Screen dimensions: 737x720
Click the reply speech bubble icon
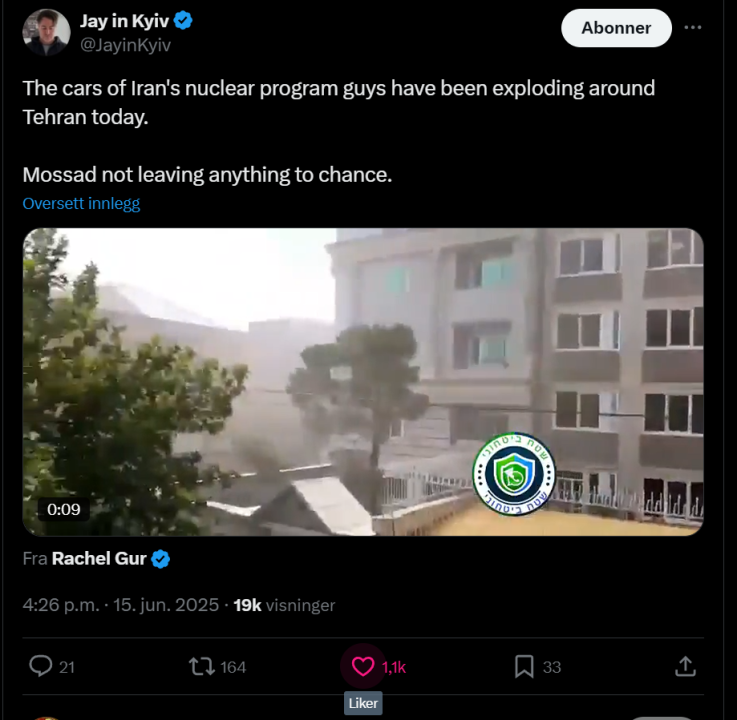(x=41, y=666)
